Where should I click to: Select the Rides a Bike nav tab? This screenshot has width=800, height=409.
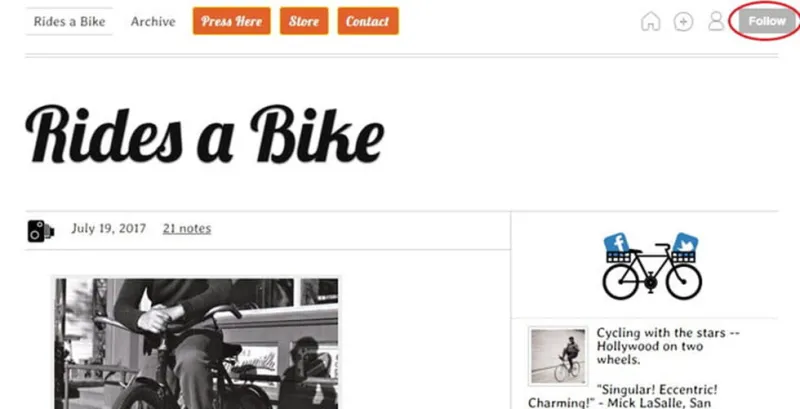(69, 21)
